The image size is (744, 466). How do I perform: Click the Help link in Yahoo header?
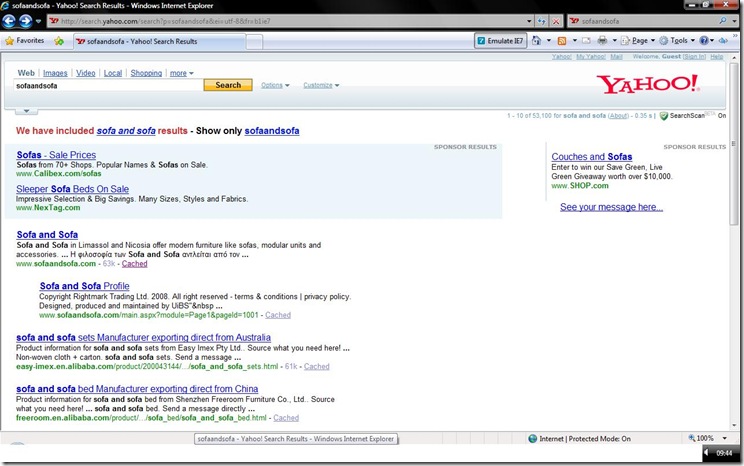pos(717,56)
